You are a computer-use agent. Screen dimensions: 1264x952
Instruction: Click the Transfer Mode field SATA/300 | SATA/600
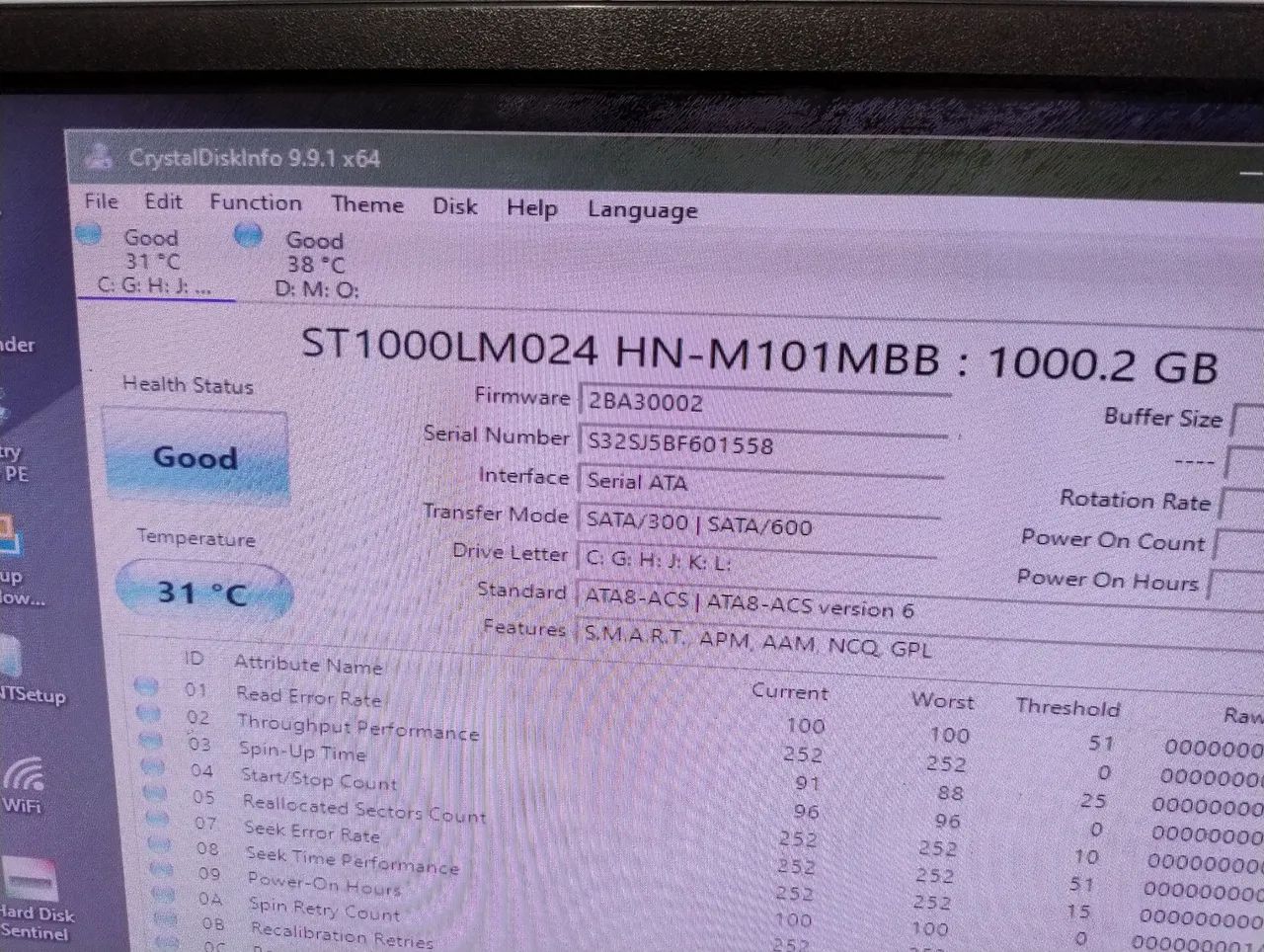pyautogui.click(x=758, y=523)
